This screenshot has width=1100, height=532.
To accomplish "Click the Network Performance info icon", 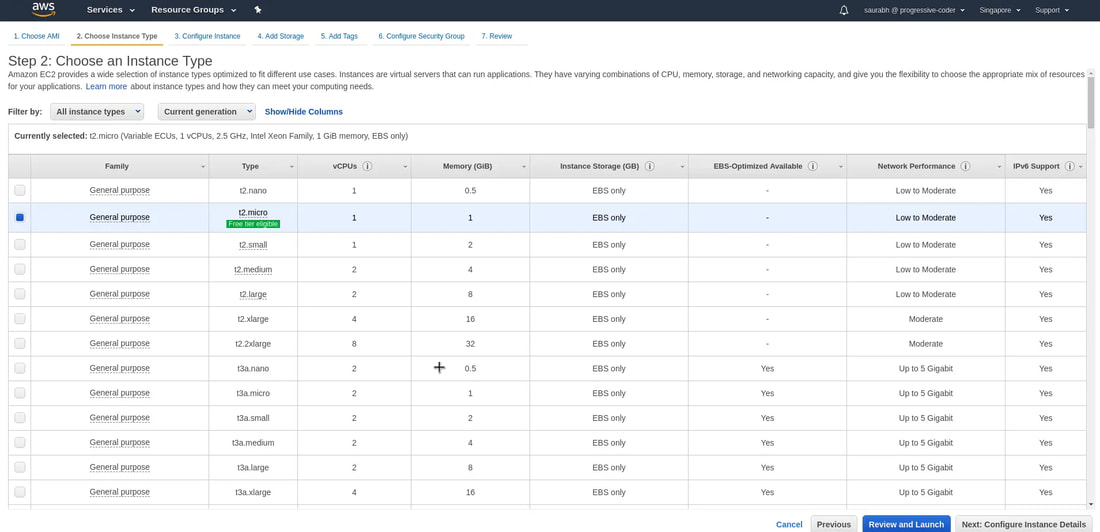I will coord(965,166).
